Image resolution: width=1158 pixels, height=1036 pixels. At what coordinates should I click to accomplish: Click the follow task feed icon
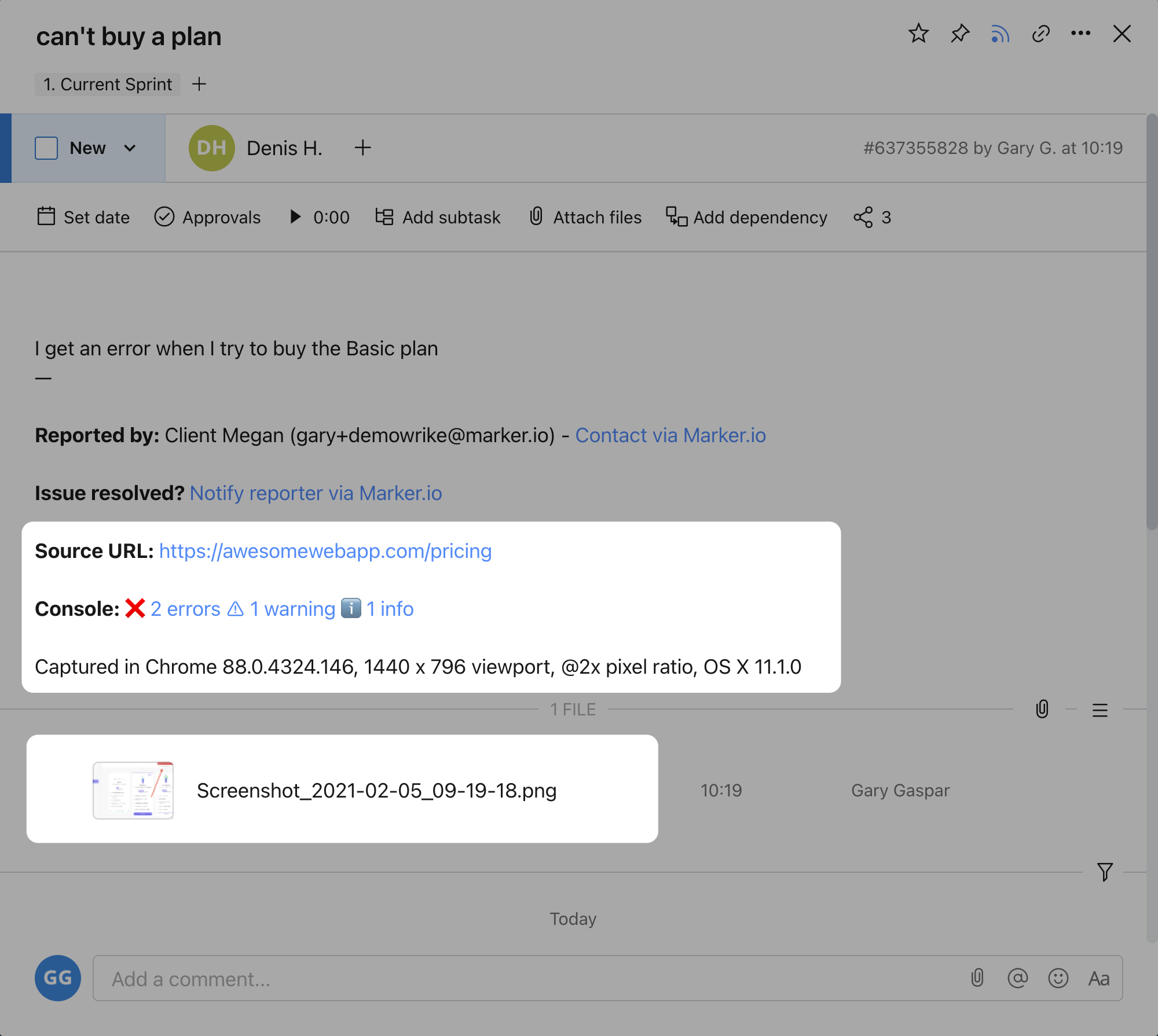coord(1000,34)
